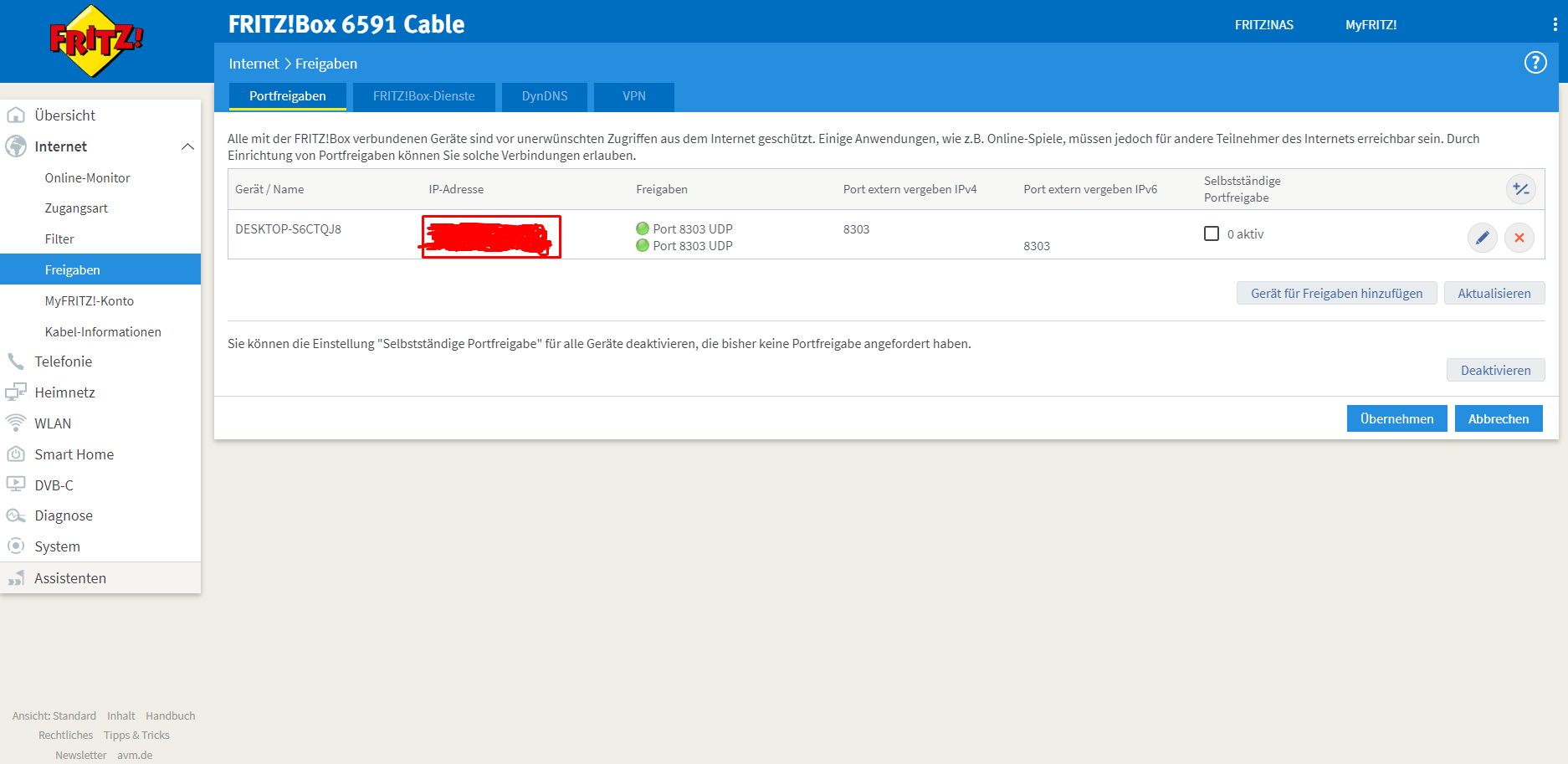Enable Selbstständige Portfreigabe checkbox for the device
The image size is (1568, 764).
[1211, 233]
